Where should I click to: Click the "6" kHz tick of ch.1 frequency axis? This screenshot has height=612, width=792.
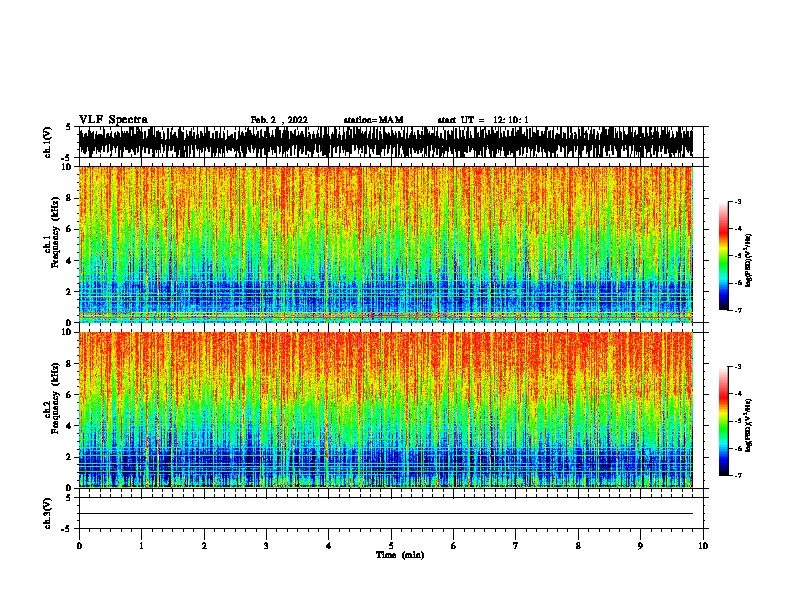coord(71,229)
